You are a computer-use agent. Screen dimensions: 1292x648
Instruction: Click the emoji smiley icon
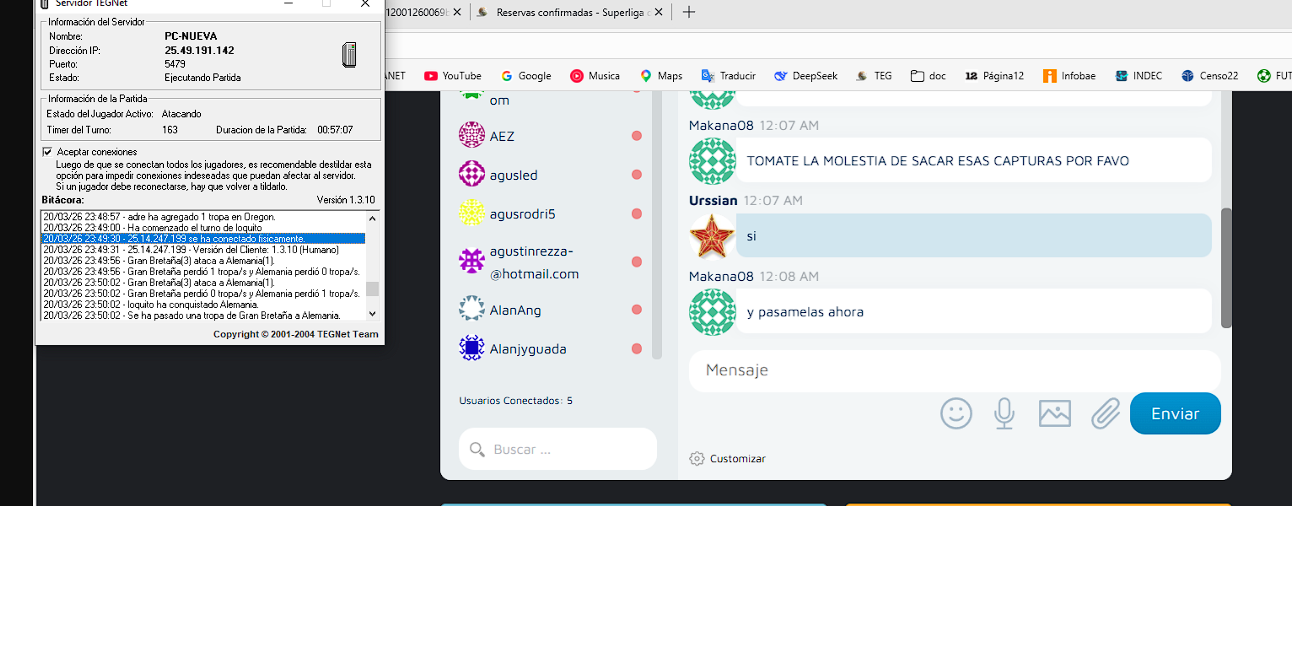coord(956,413)
